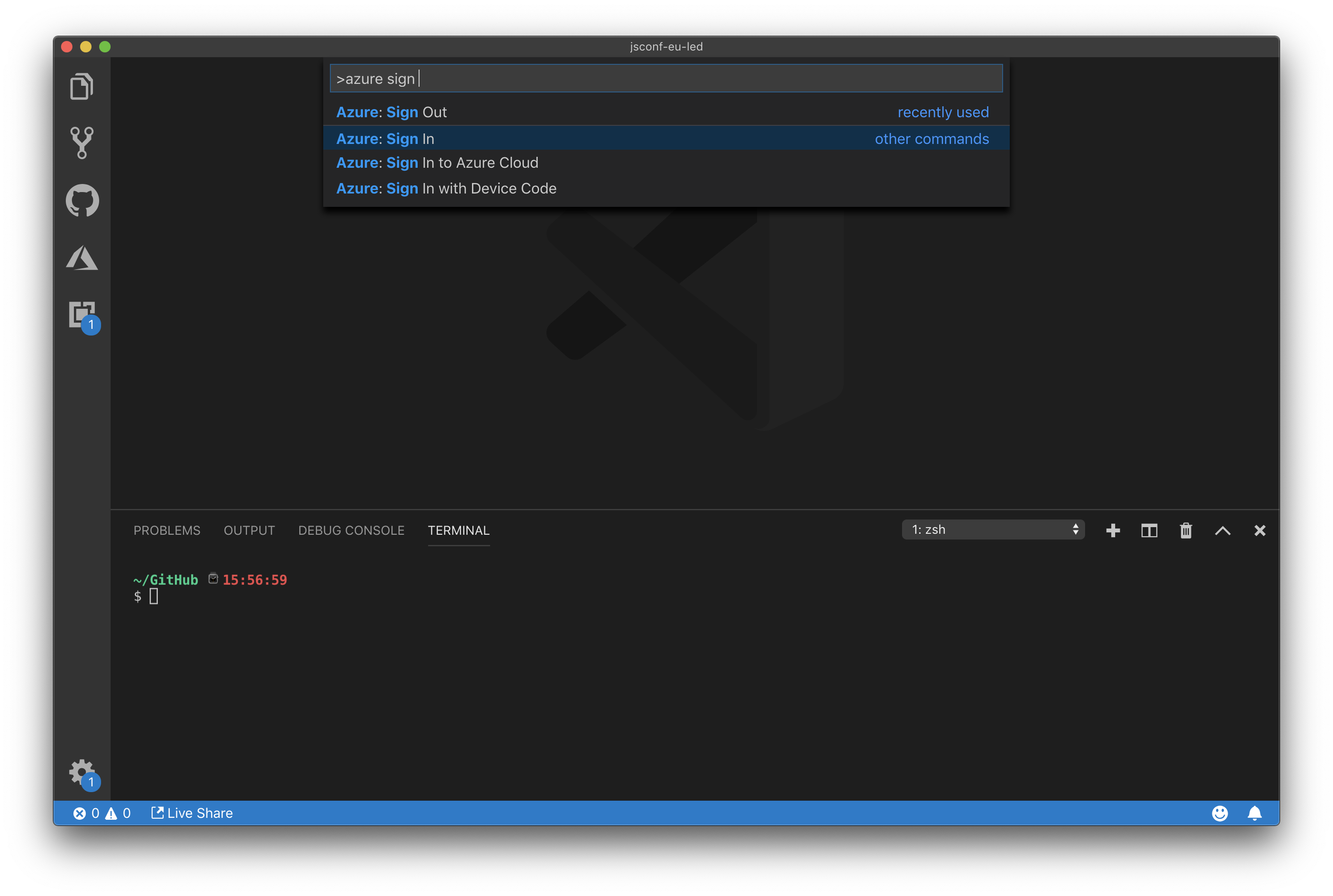Kill terminal using trash icon
This screenshot has height=896, width=1333.
pyautogui.click(x=1186, y=530)
